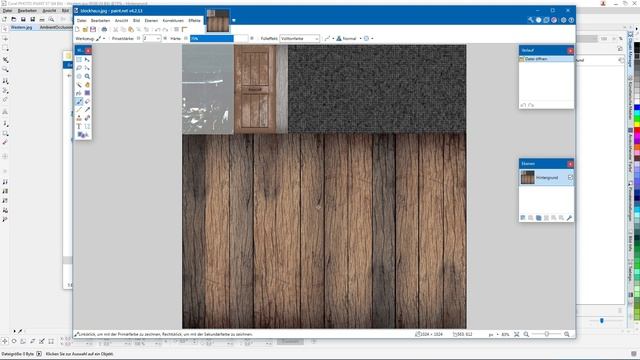Image resolution: width=640 pixels, height=360 pixels.
Task: Click the New file icon in paint.net toolbar
Action: (x=77, y=29)
